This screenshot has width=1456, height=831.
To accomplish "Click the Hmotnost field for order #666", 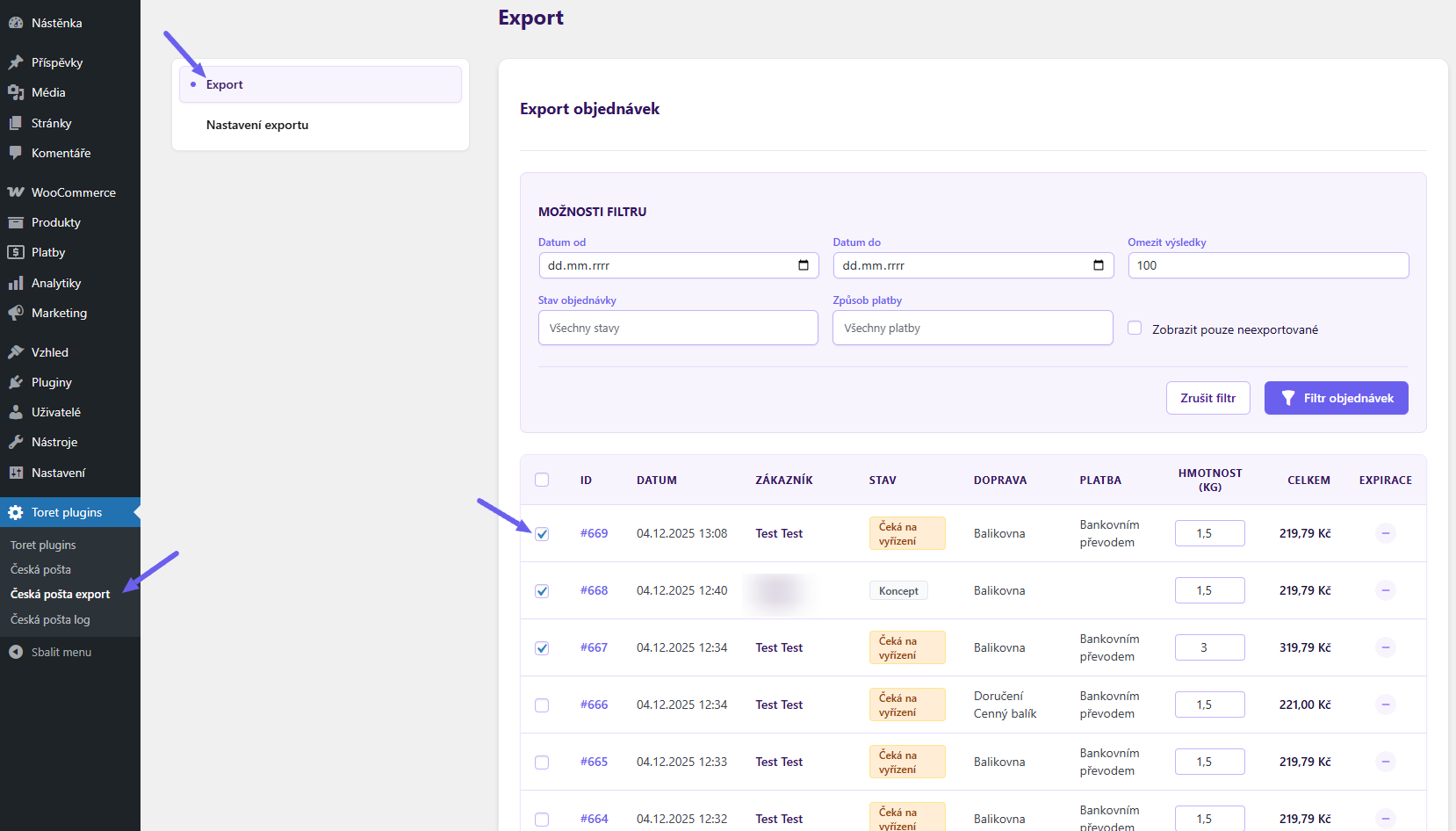I will tap(1209, 704).
